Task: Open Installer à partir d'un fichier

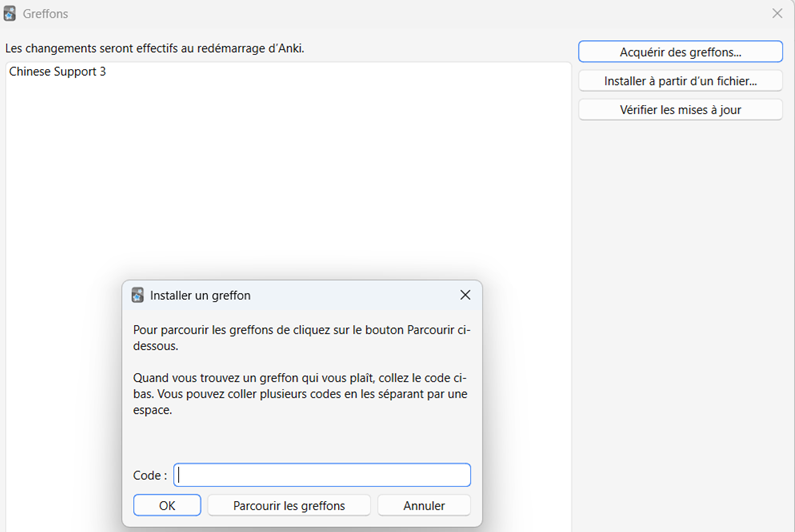Action: 680,81
